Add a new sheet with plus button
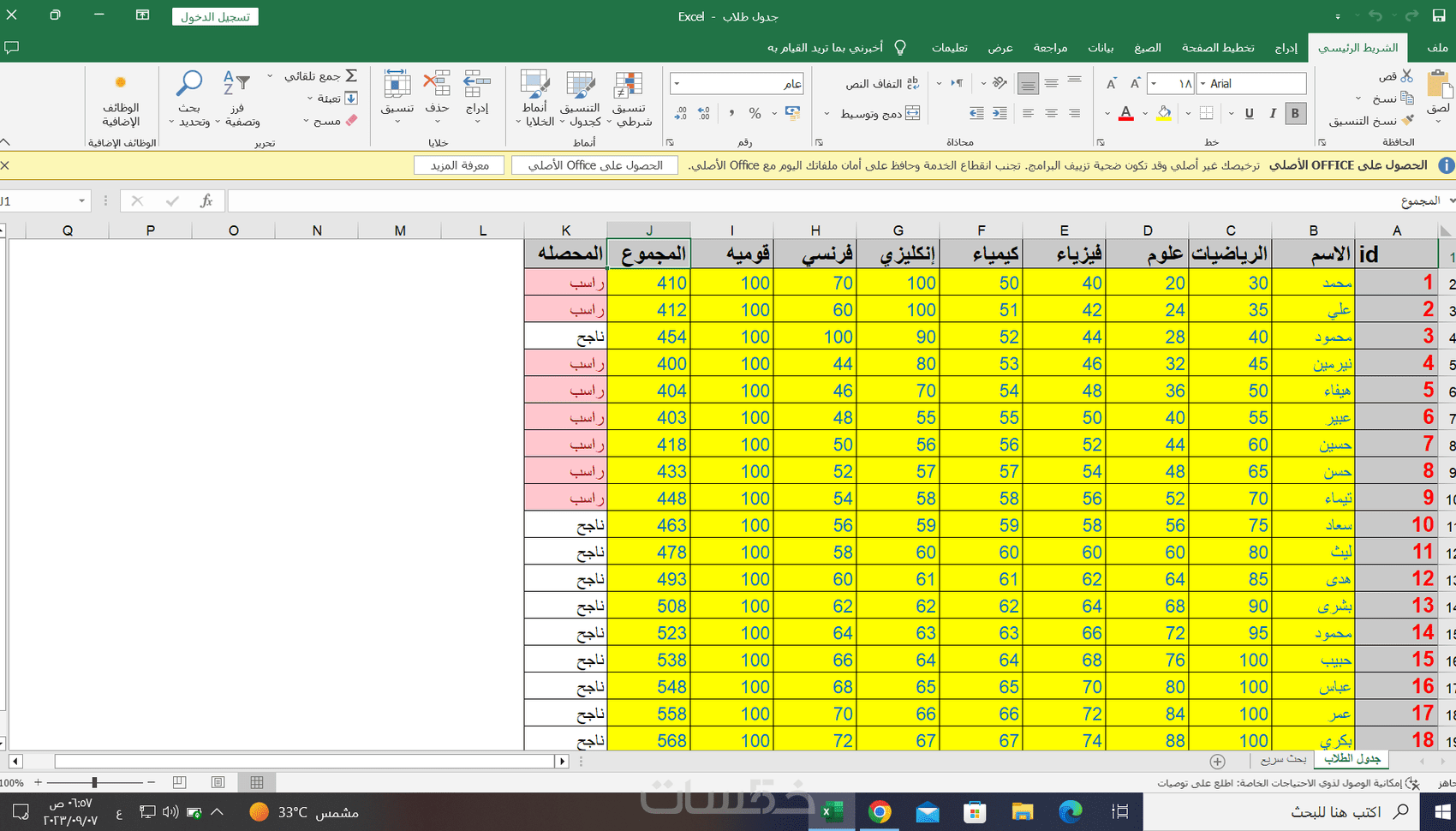The image size is (1456, 831). tap(1217, 761)
